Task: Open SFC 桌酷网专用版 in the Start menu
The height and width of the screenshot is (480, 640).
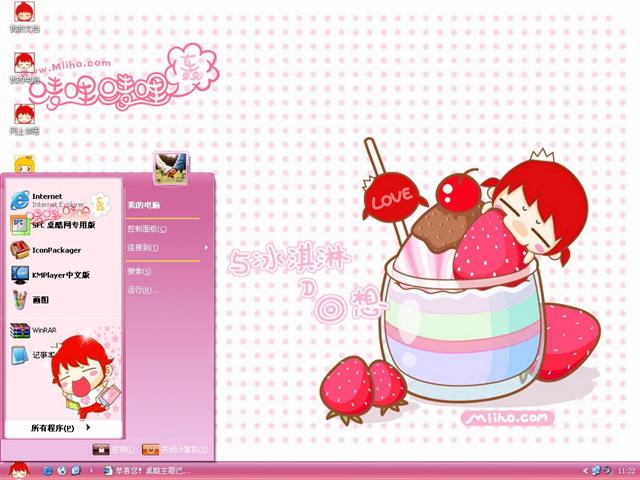Action: [x=53, y=225]
